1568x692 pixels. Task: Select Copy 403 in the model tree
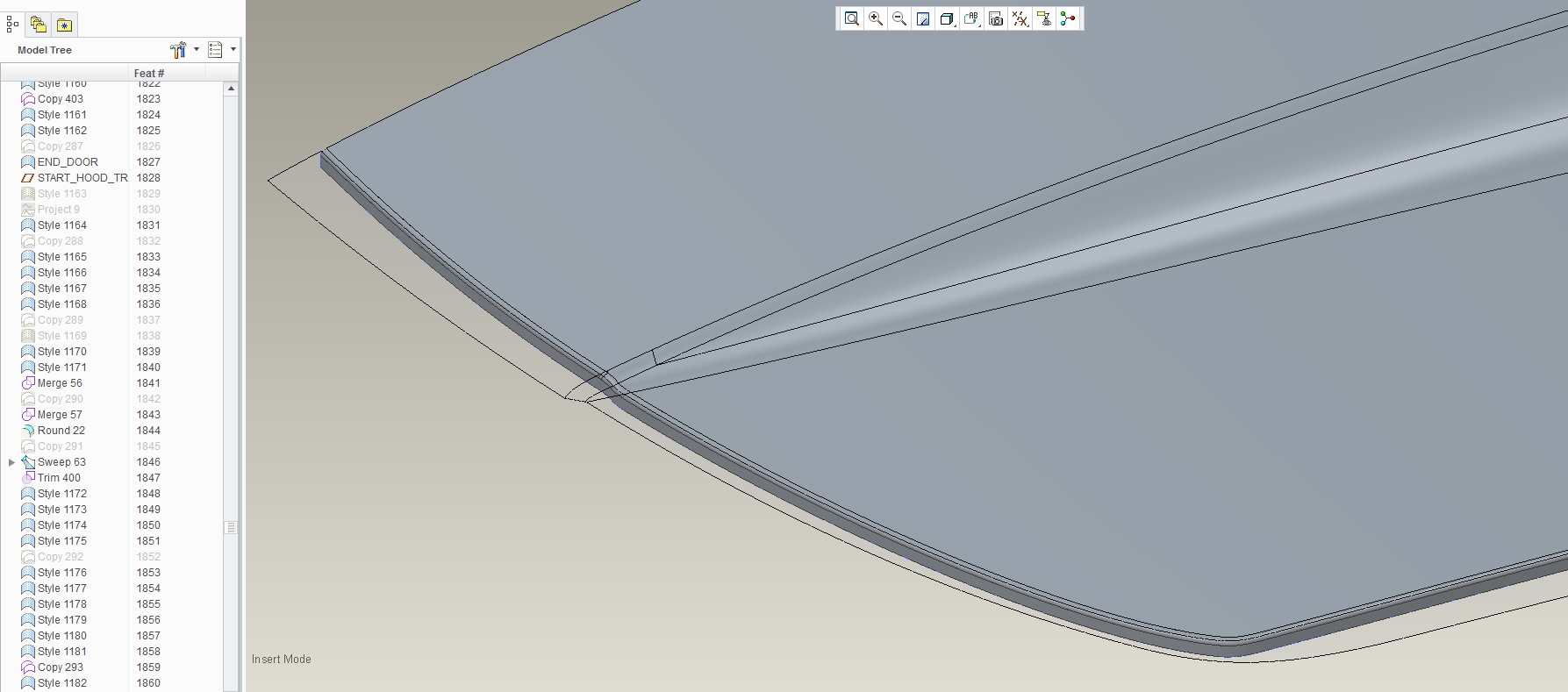point(61,99)
